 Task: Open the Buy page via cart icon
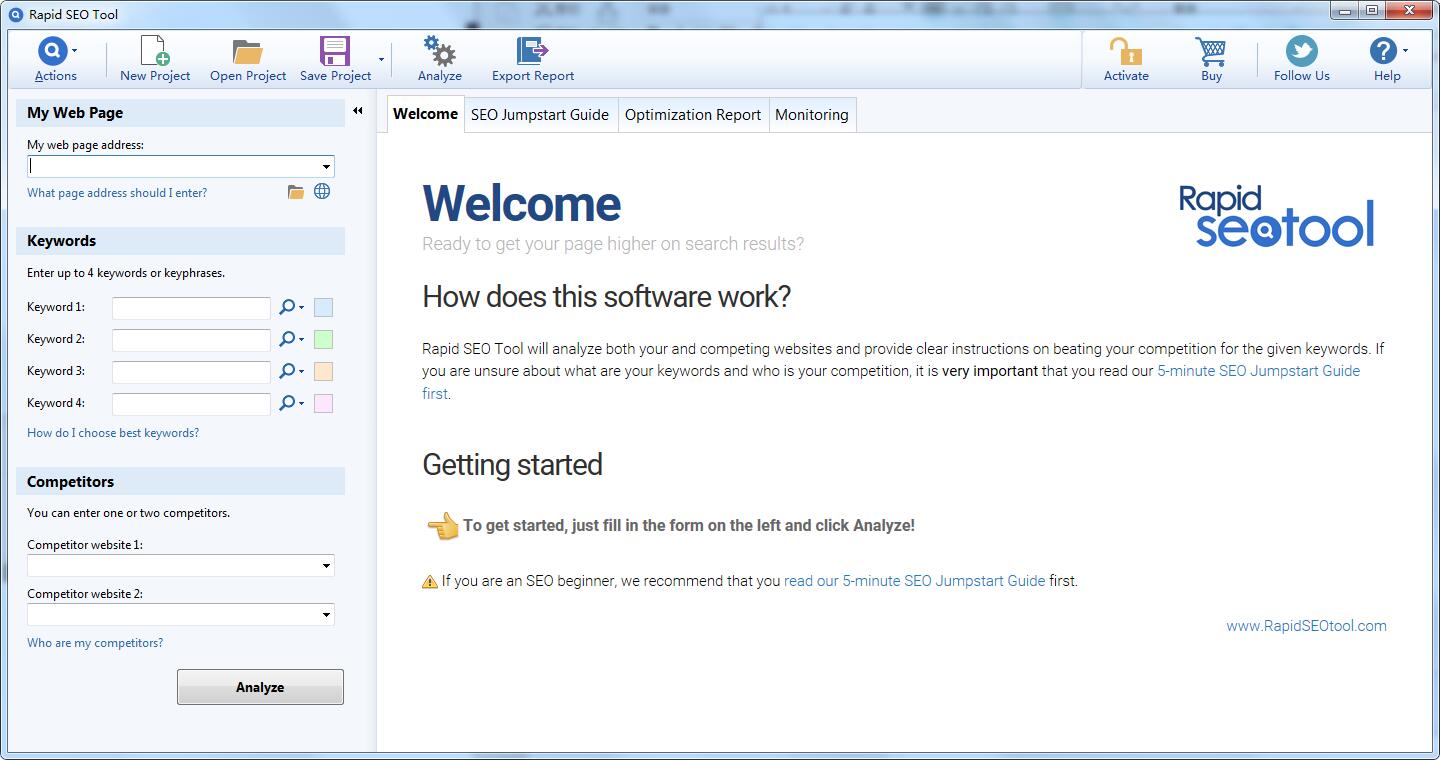[1210, 57]
